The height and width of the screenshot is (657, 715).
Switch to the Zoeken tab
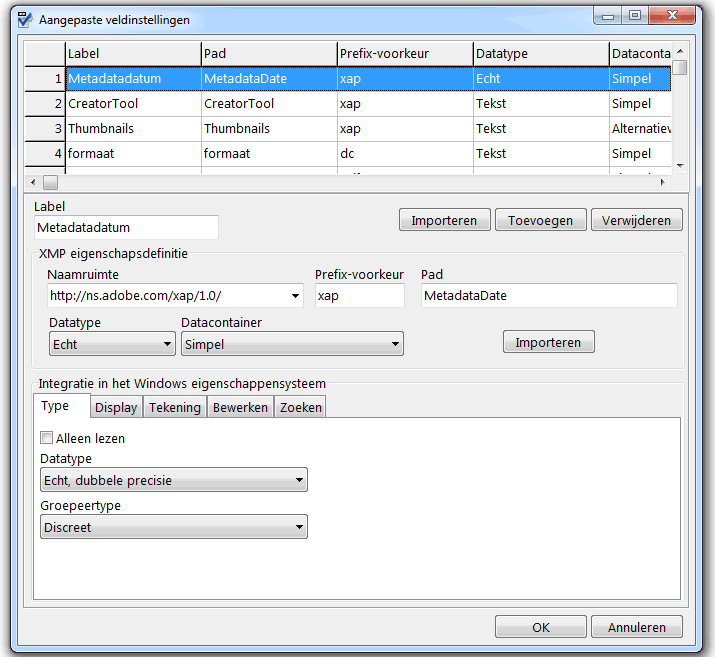click(301, 407)
